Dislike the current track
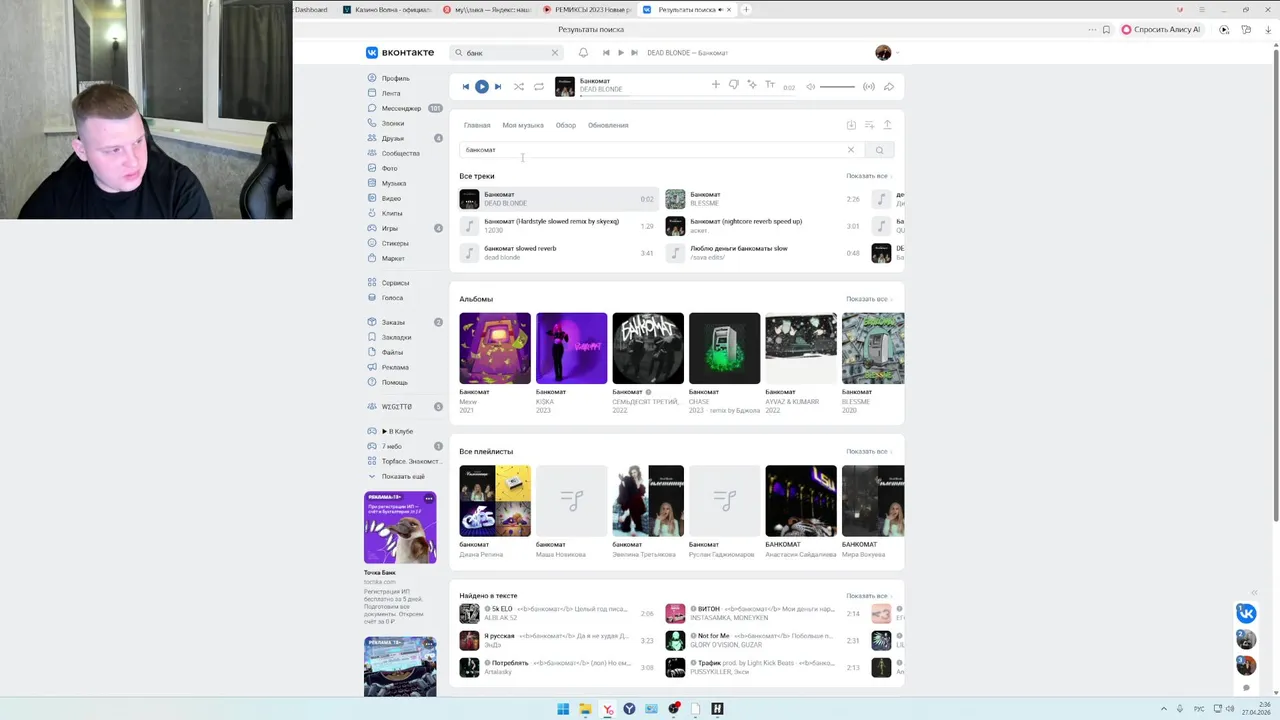Image resolution: width=1280 pixels, height=720 pixels. pos(733,85)
